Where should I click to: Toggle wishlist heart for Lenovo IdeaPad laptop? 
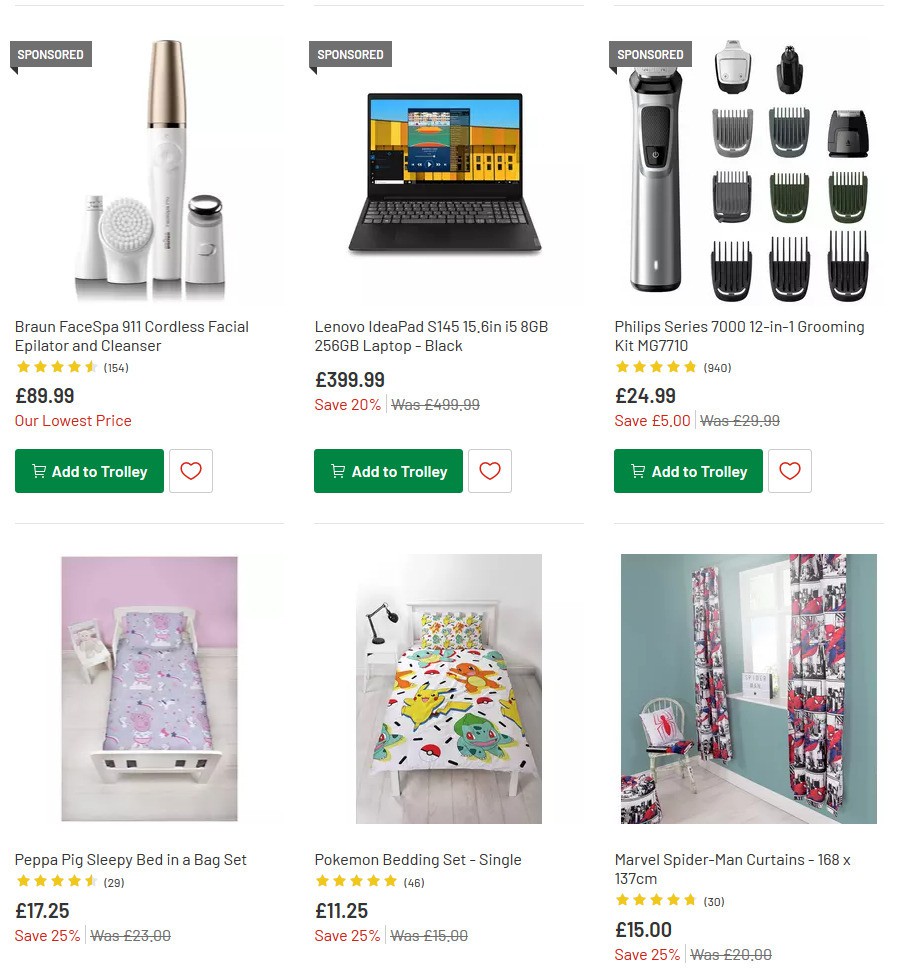point(490,471)
